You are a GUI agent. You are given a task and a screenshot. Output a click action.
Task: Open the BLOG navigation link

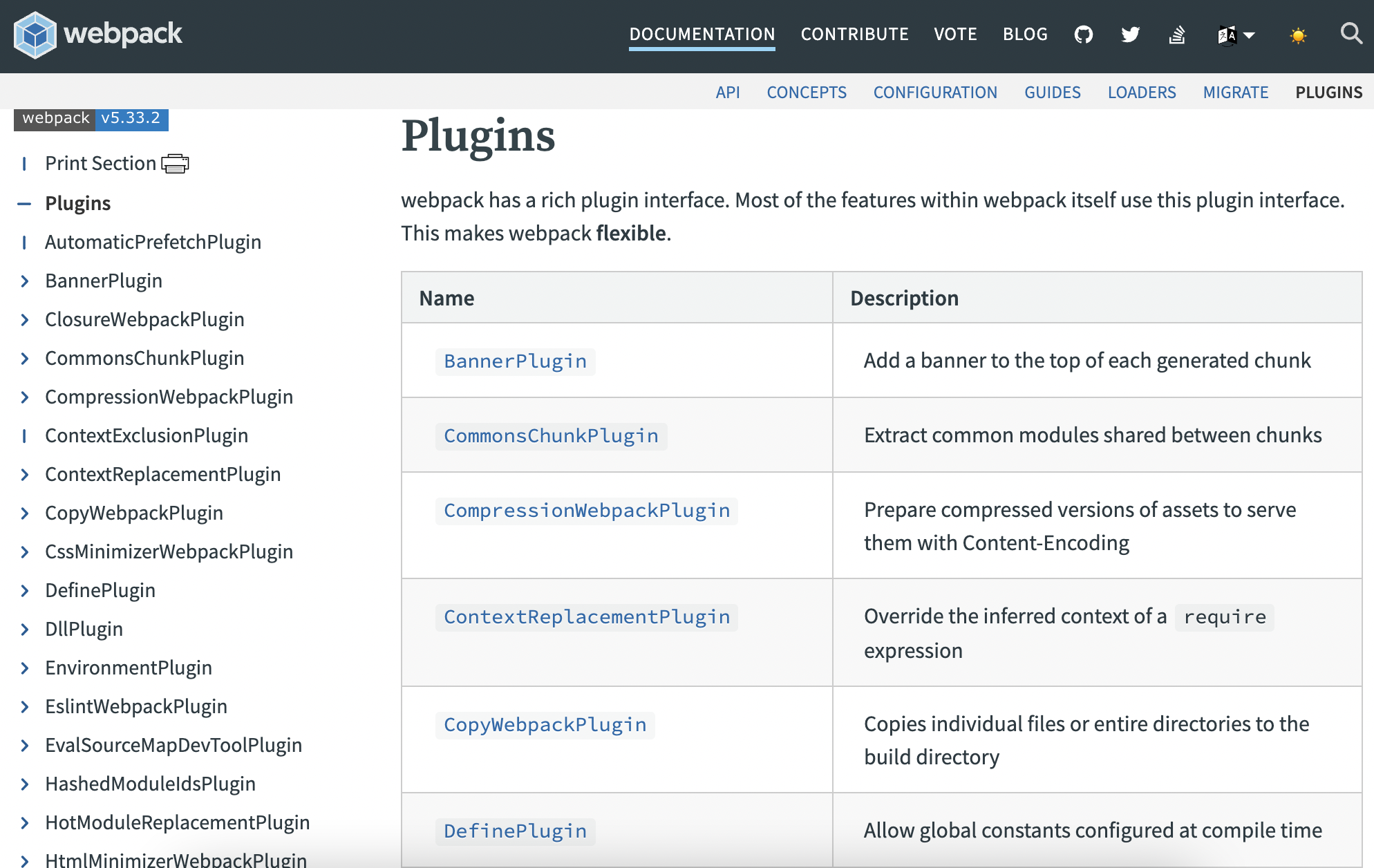[x=1025, y=34]
